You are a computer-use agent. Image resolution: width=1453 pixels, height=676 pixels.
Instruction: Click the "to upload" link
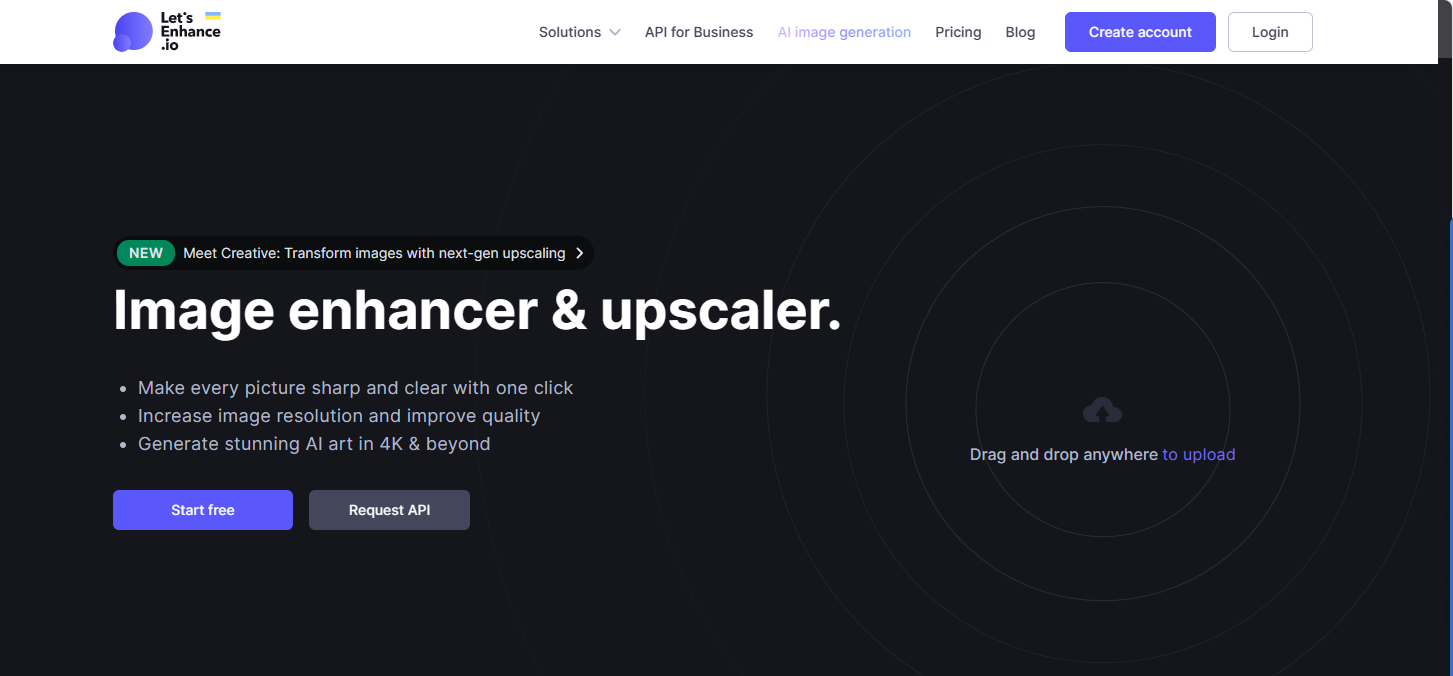click(1198, 454)
